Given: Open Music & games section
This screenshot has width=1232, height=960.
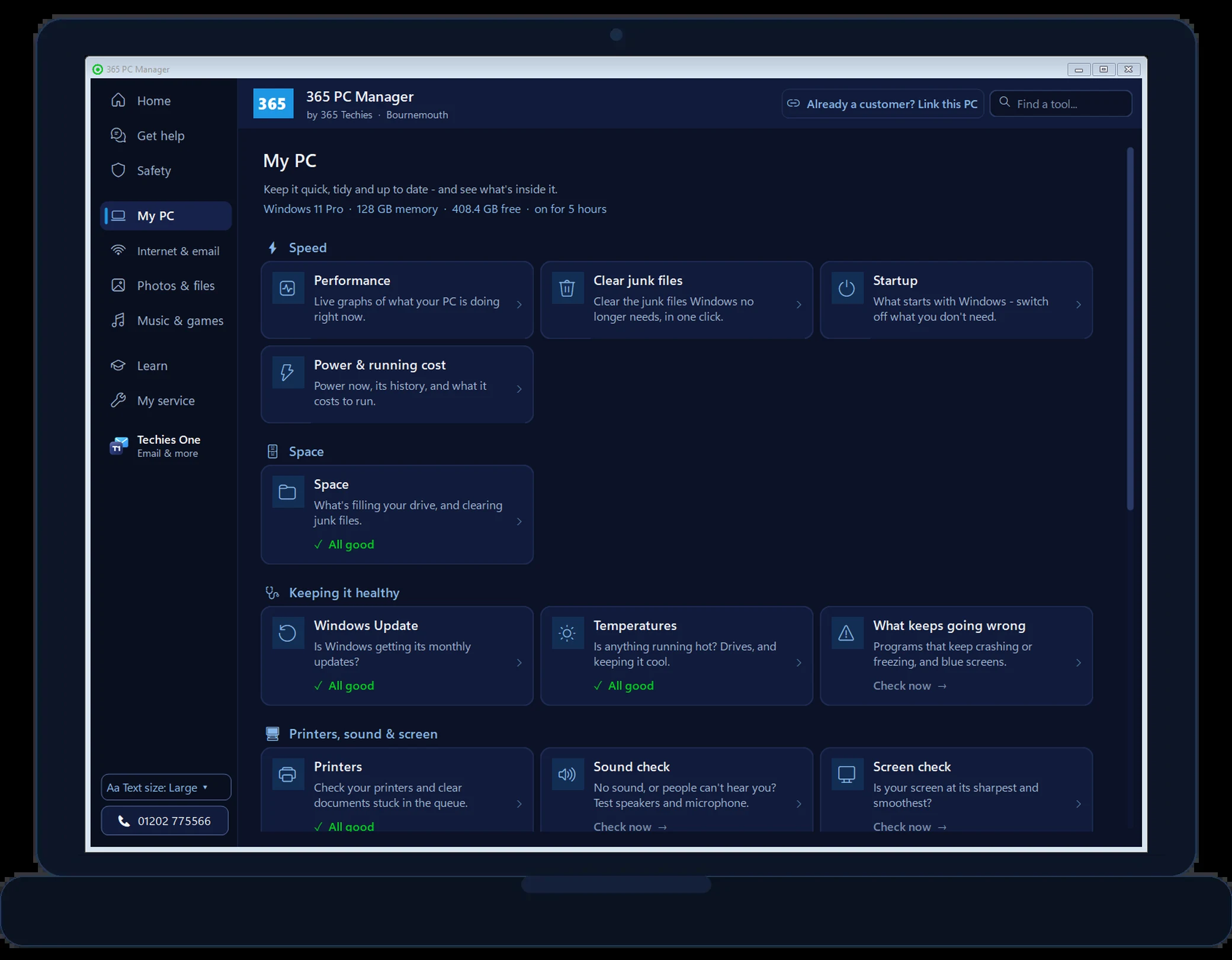Looking at the screenshot, I should [x=166, y=321].
